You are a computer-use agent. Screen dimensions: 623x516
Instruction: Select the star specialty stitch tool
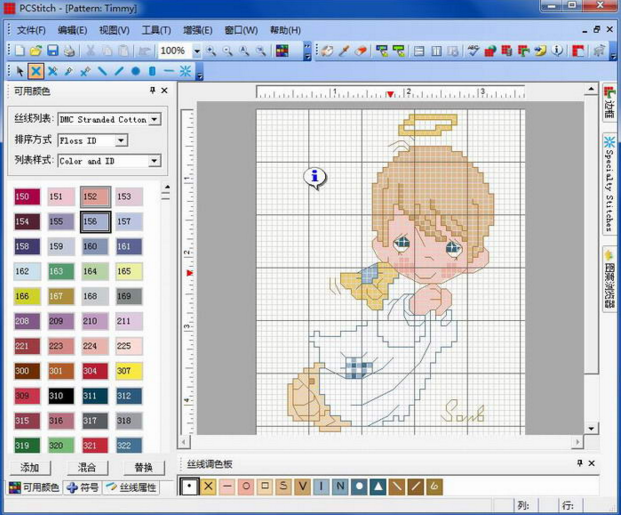(185, 72)
